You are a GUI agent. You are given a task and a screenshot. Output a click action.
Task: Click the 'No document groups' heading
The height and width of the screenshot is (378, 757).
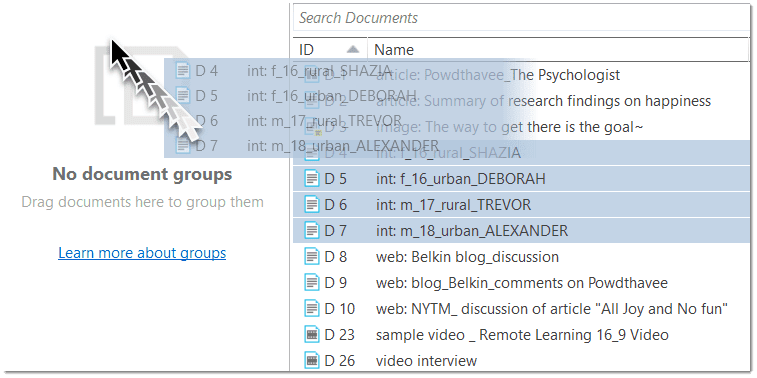[x=142, y=174]
